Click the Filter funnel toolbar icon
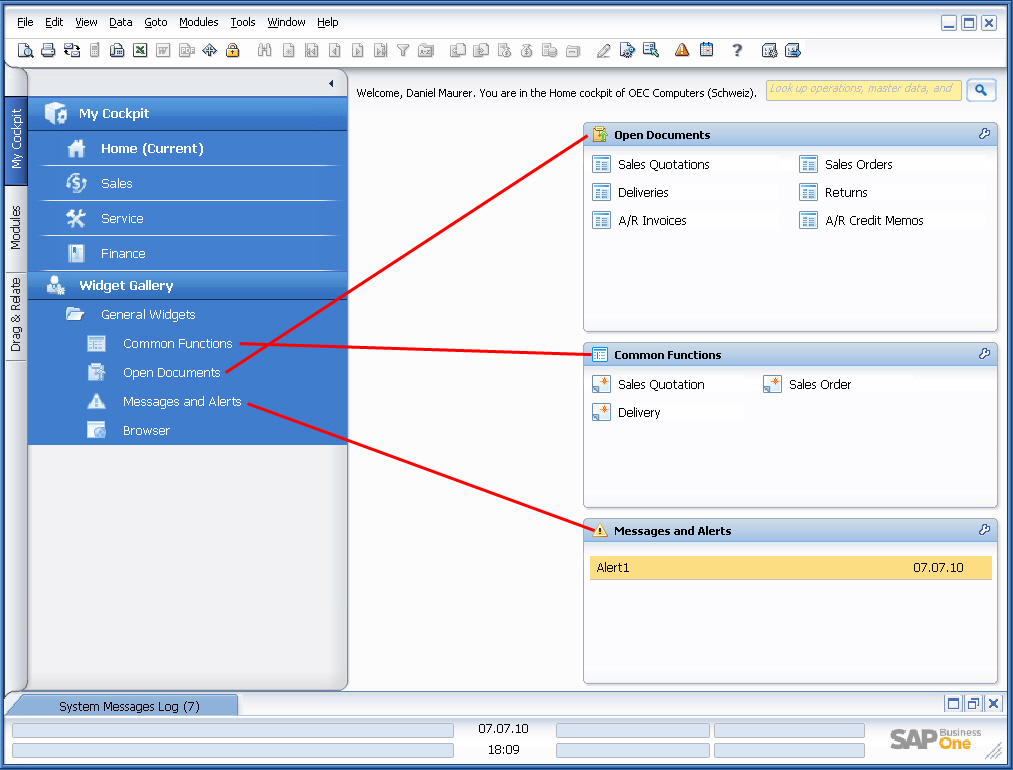 pyautogui.click(x=403, y=50)
